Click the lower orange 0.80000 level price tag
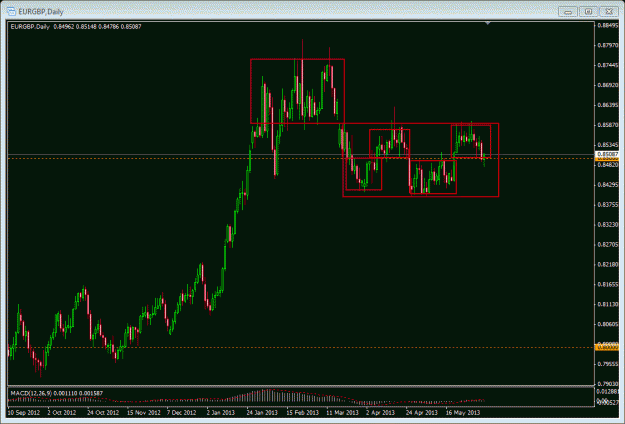The image size is (625, 424). (607, 347)
